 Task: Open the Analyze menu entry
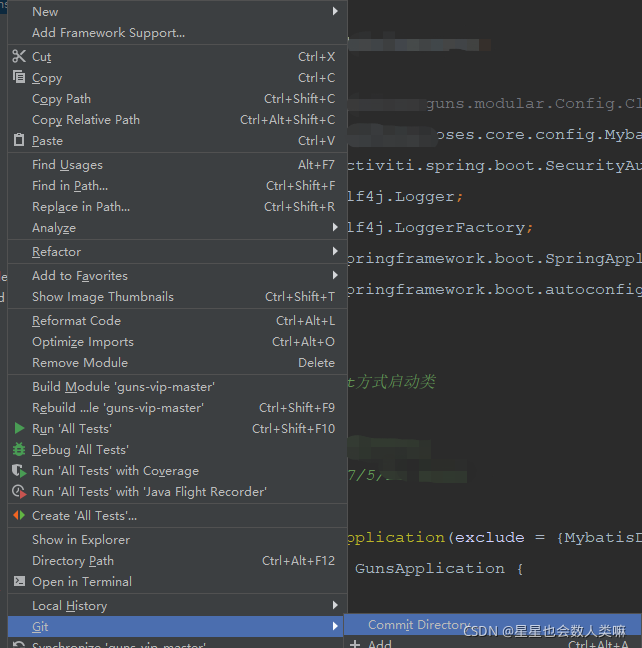pyautogui.click(x=177, y=228)
